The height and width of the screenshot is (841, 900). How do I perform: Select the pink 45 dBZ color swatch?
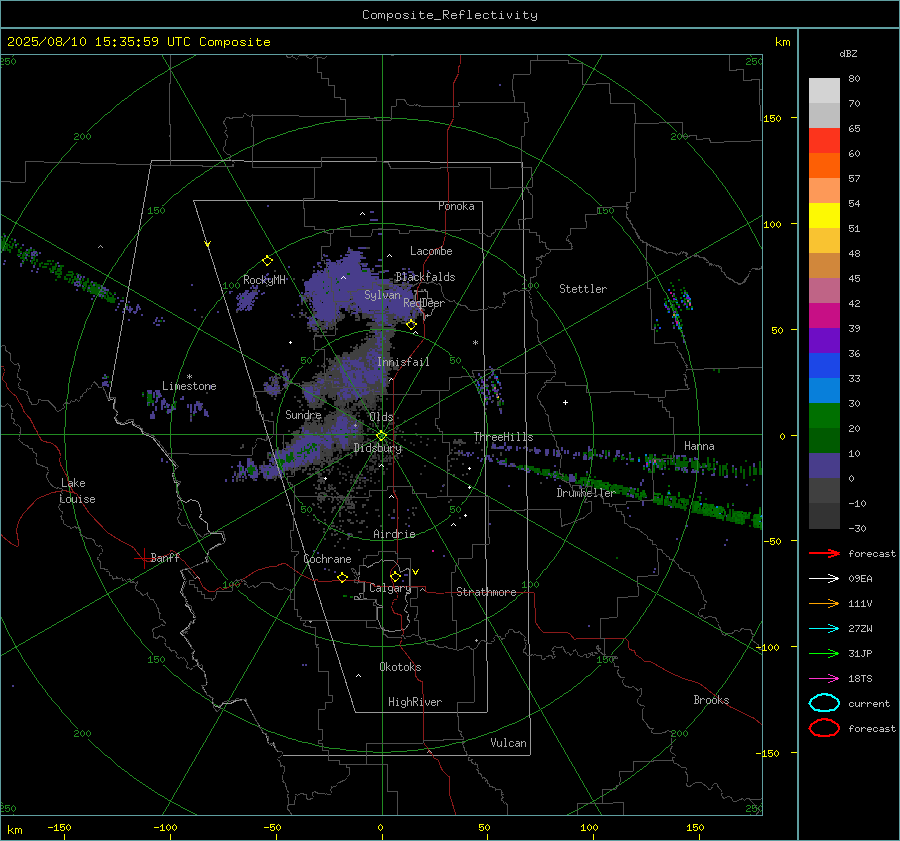[x=824, y=290]
